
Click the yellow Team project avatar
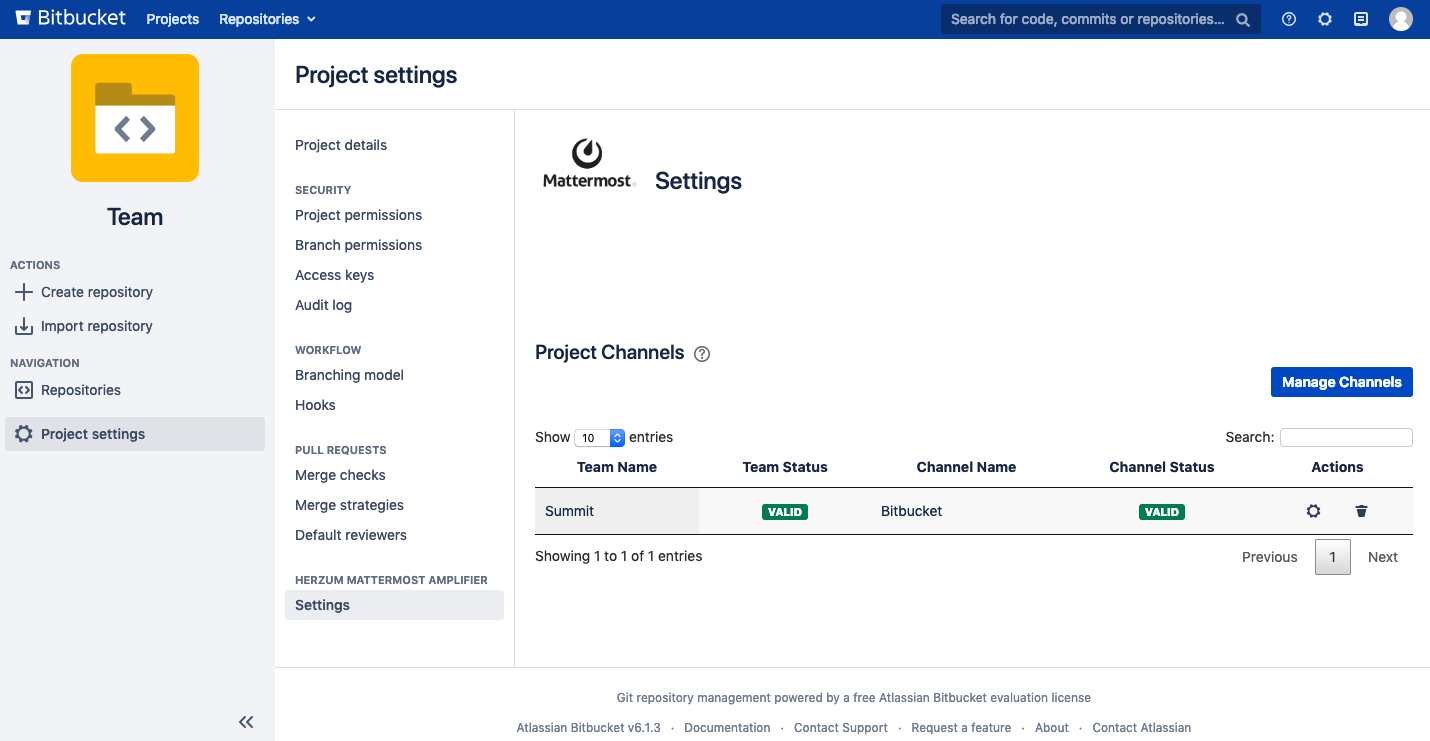coord(135,118)
